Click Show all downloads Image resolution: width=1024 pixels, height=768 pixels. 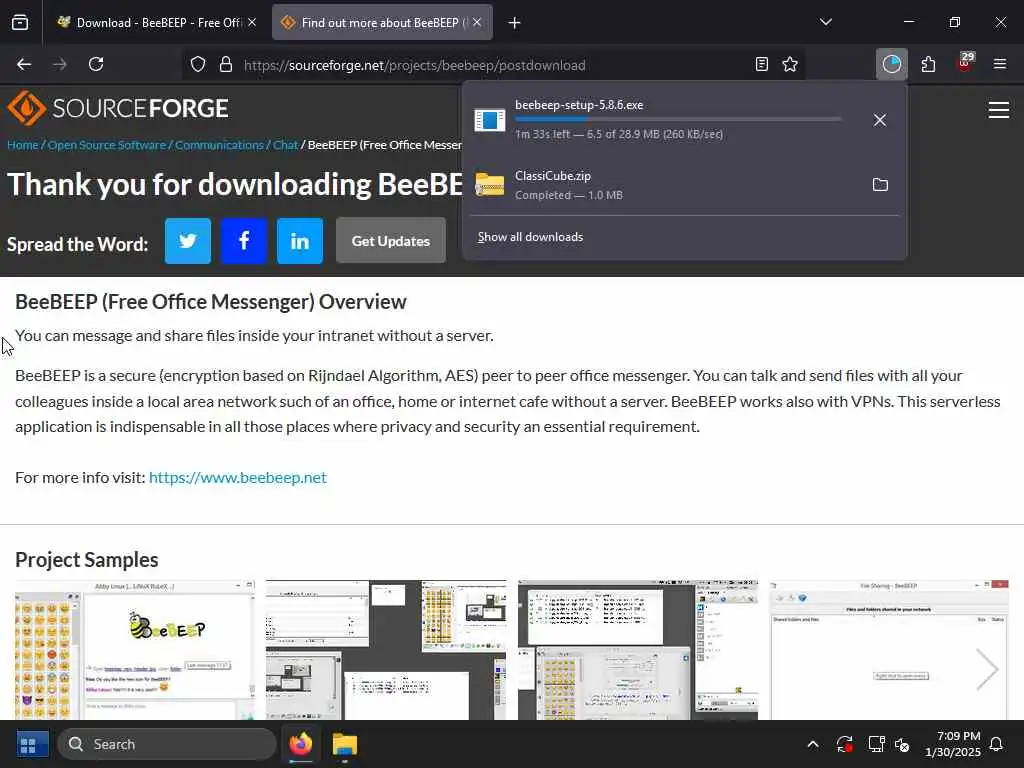point(530,237)
